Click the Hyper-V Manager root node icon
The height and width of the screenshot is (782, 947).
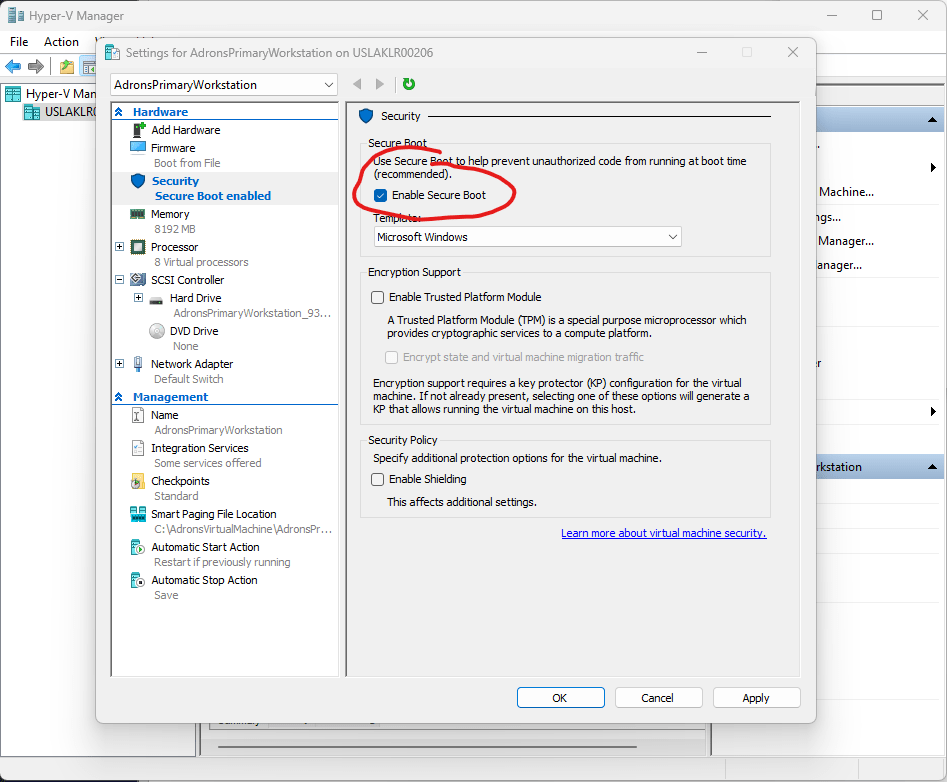click(x=13, y=94)
